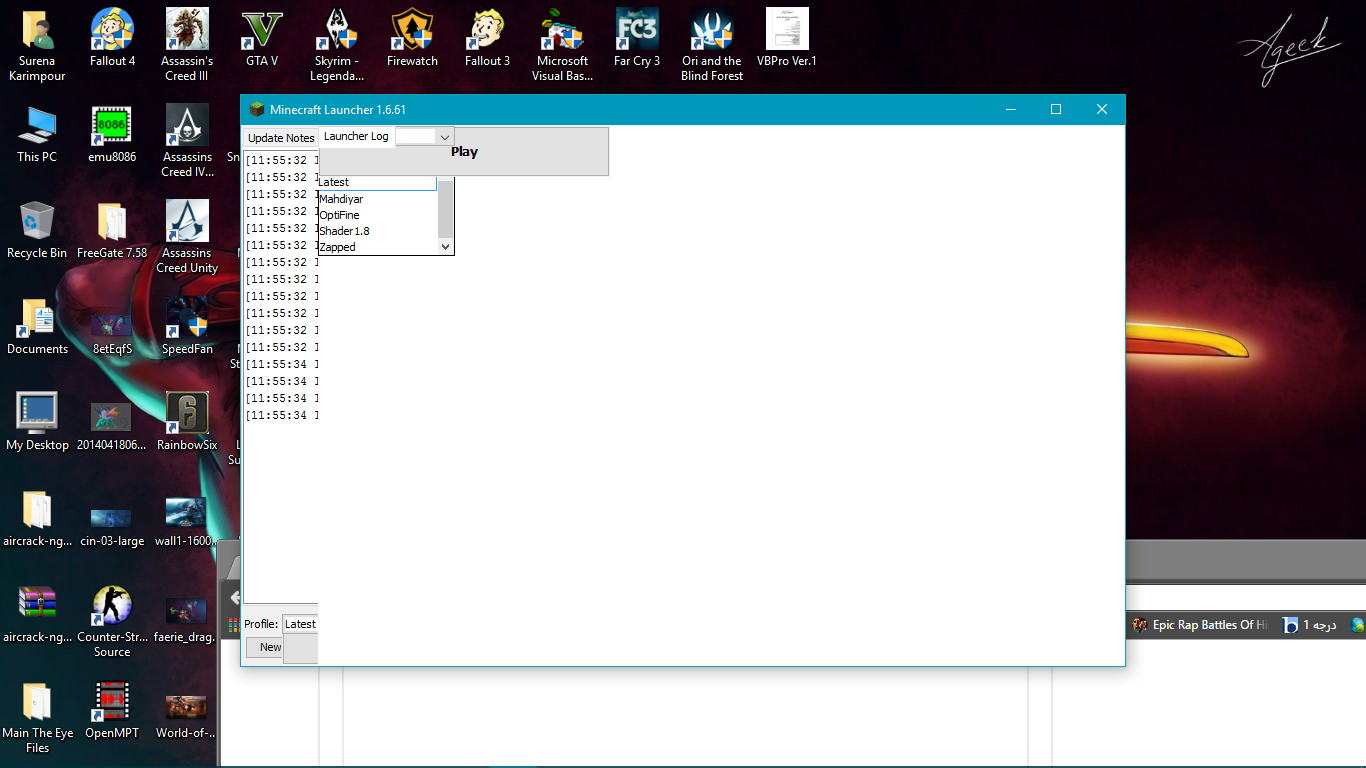This screenshot has height=768, width=1366.
Task: Click the New profile button
Action: pyautogui.click(x=270, y=647)
